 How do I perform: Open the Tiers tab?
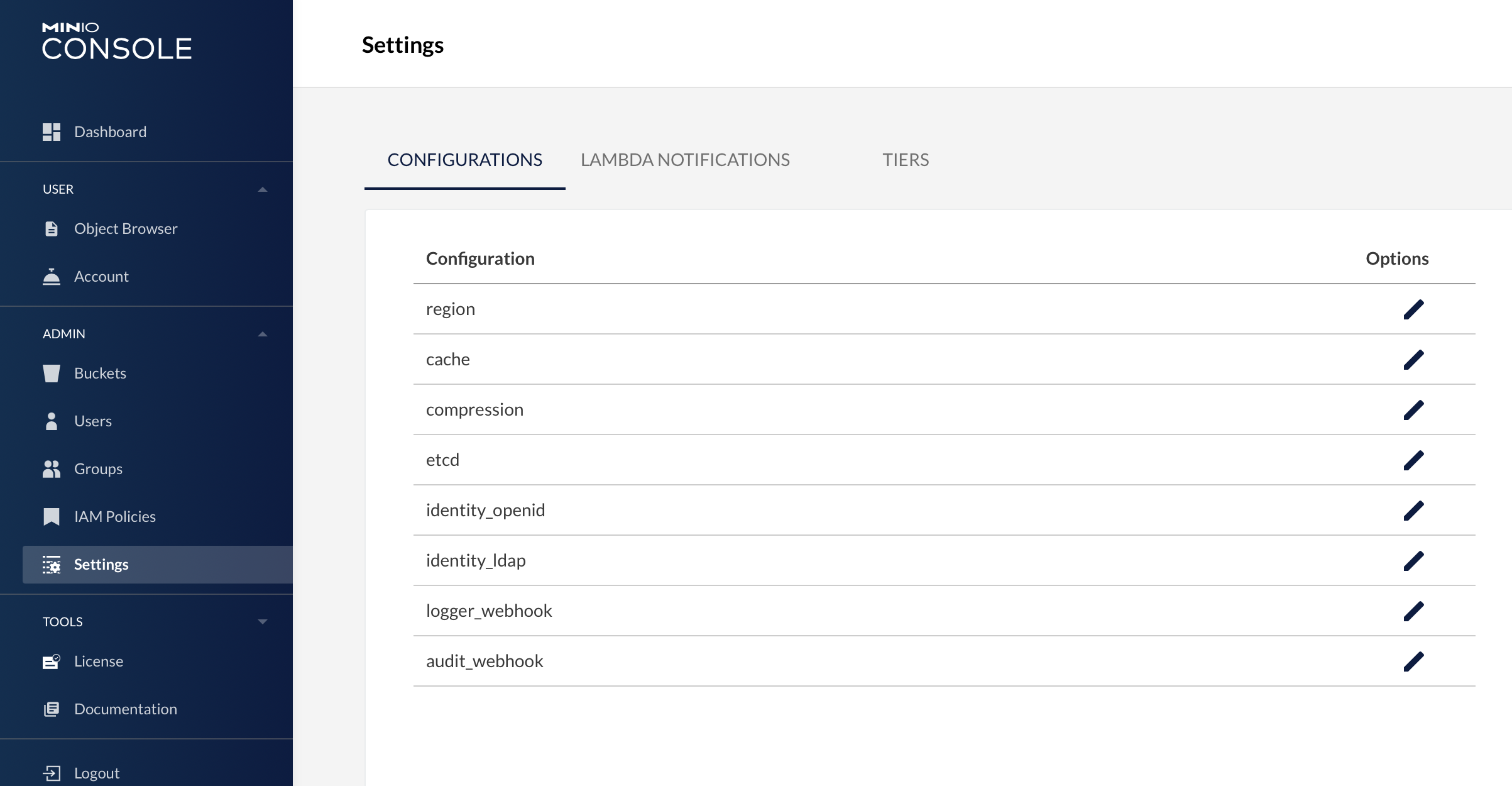[x=905, y=160]
